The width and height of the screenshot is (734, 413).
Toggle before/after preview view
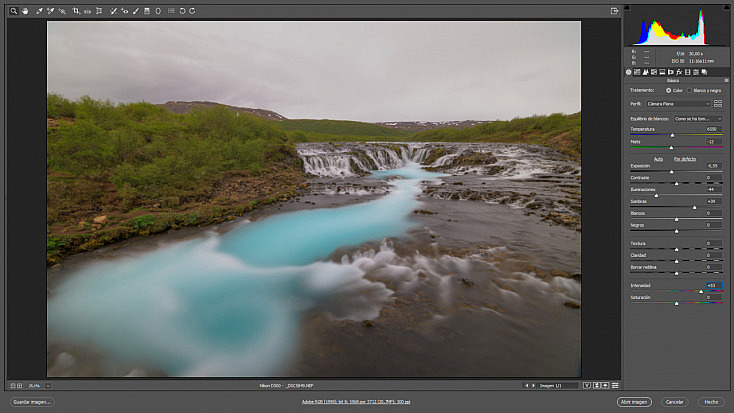[587, 386]
